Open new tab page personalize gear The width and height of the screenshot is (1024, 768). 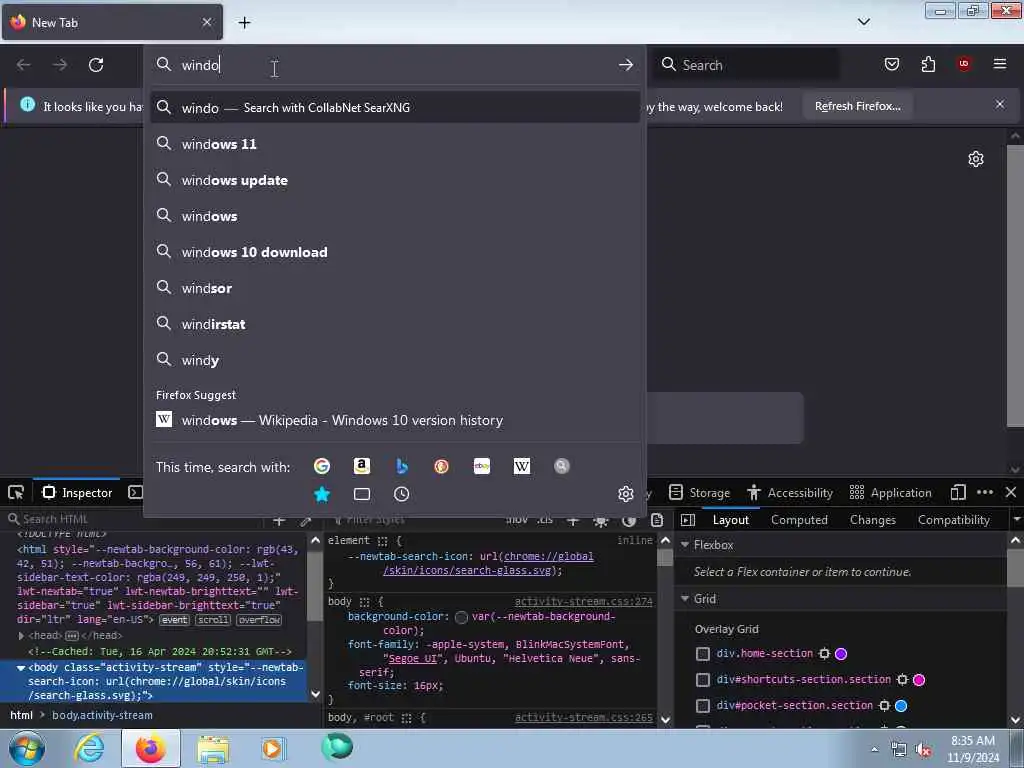(976, 159)
